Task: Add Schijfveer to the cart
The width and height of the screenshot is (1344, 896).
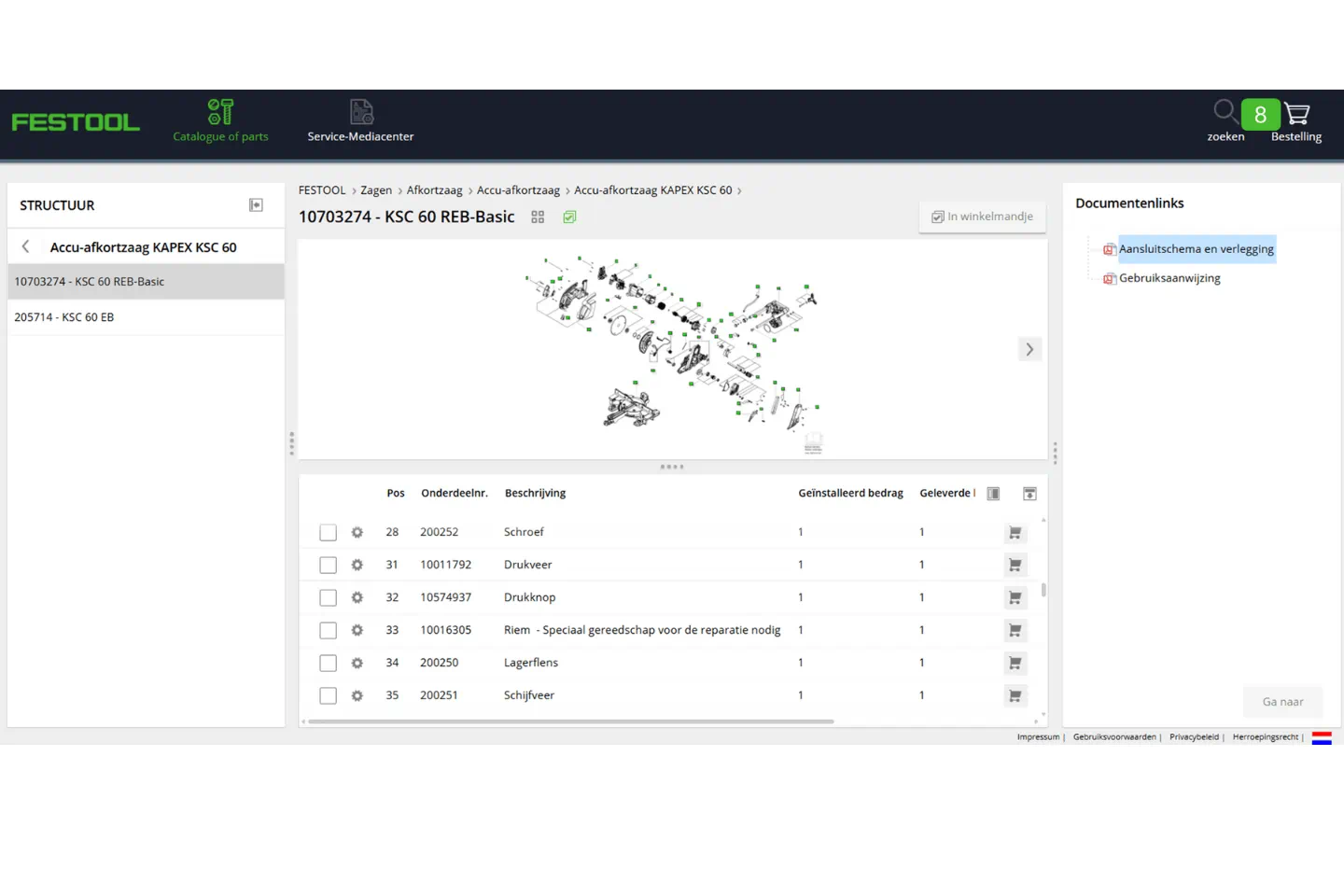Action: 1015,695
